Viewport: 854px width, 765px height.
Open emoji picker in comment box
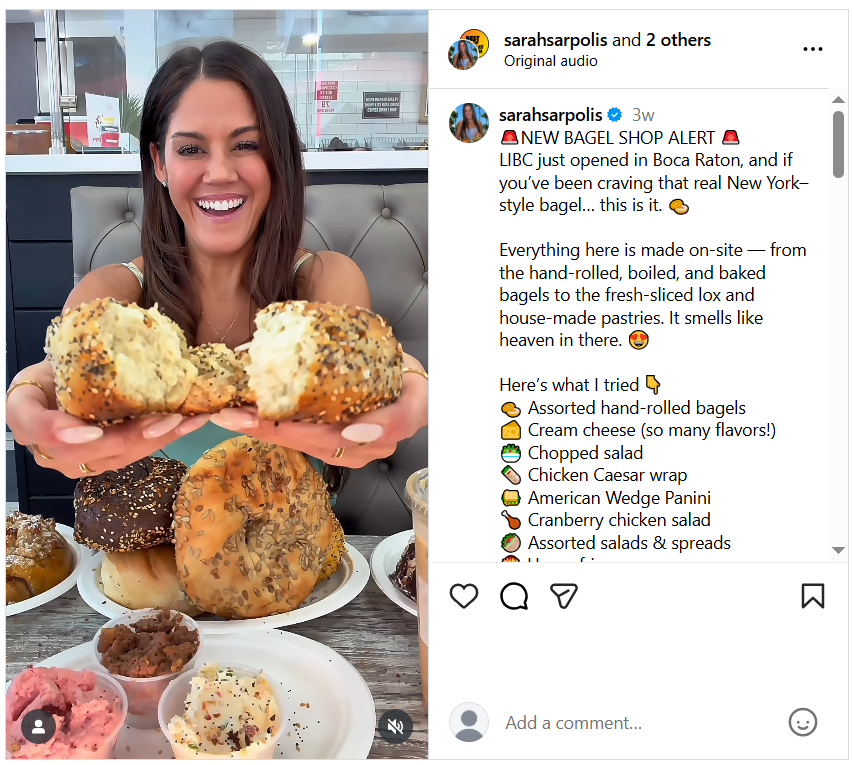coord(803,723)
